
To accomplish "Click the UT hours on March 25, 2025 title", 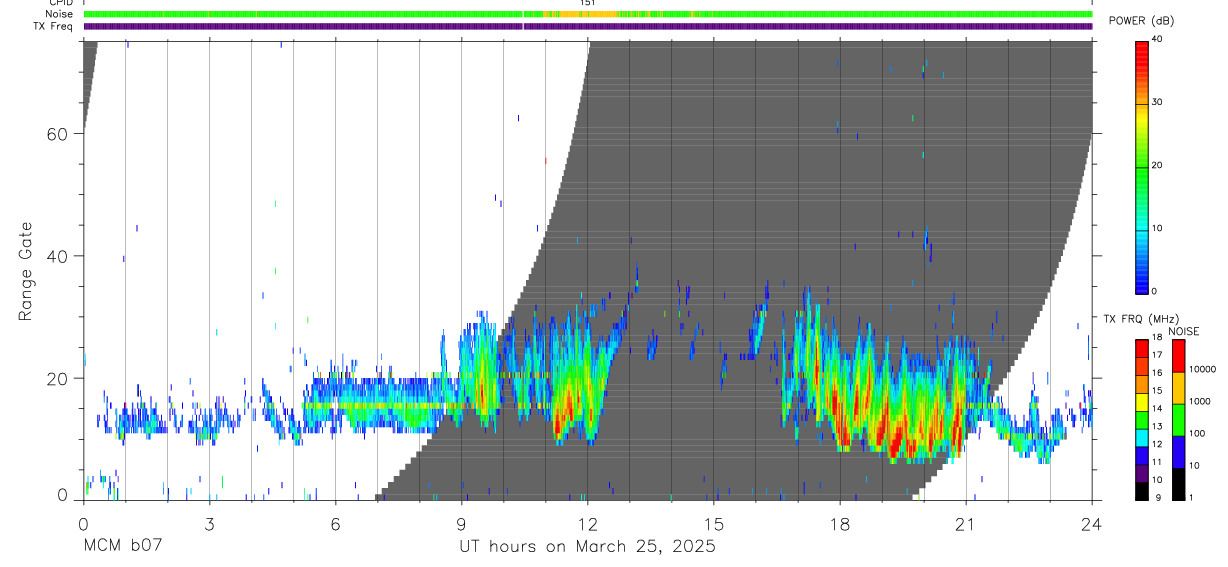I will tap(587, 547).
